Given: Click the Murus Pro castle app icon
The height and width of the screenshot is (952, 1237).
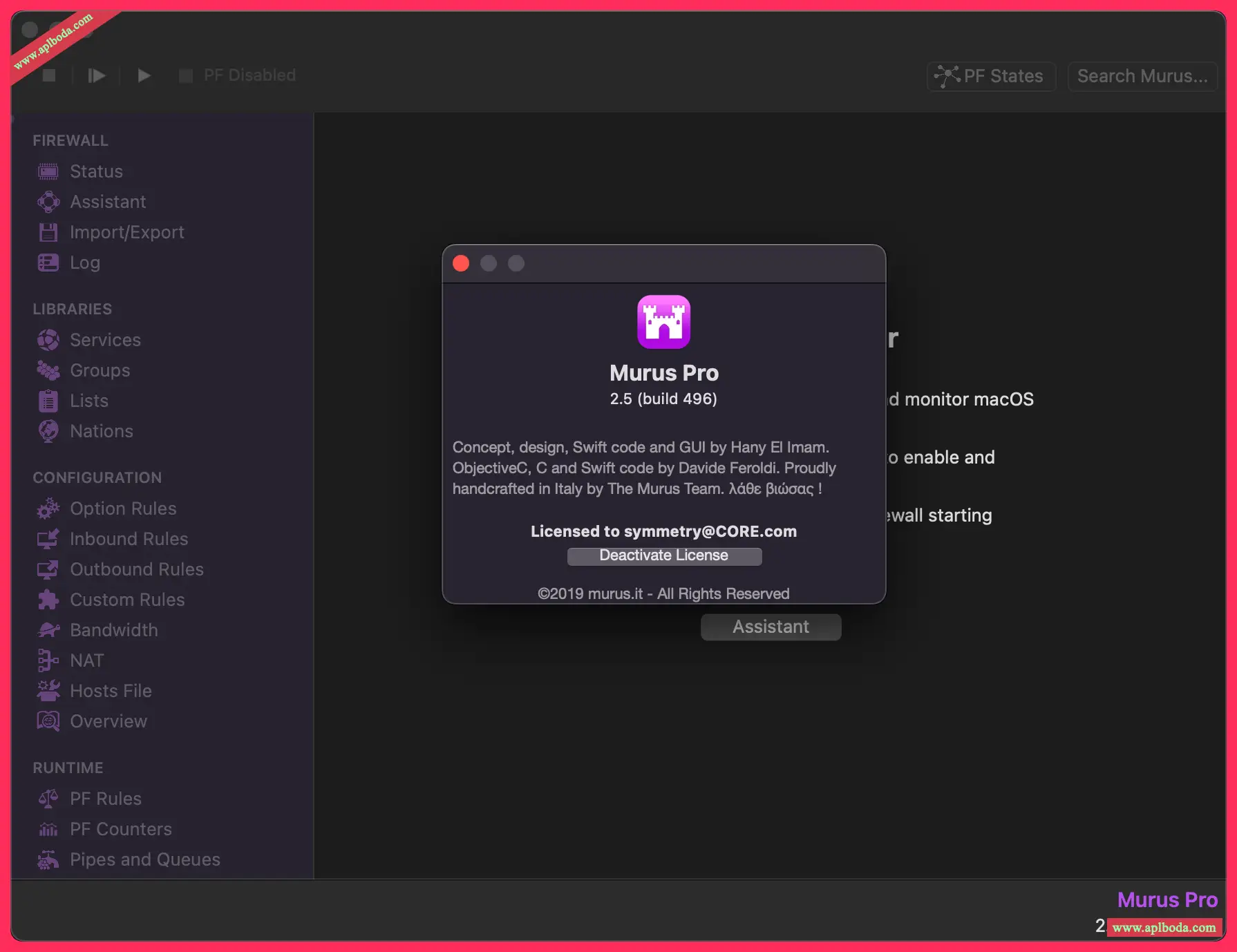Looking at the screenshot, I should (x=663, y=322).
